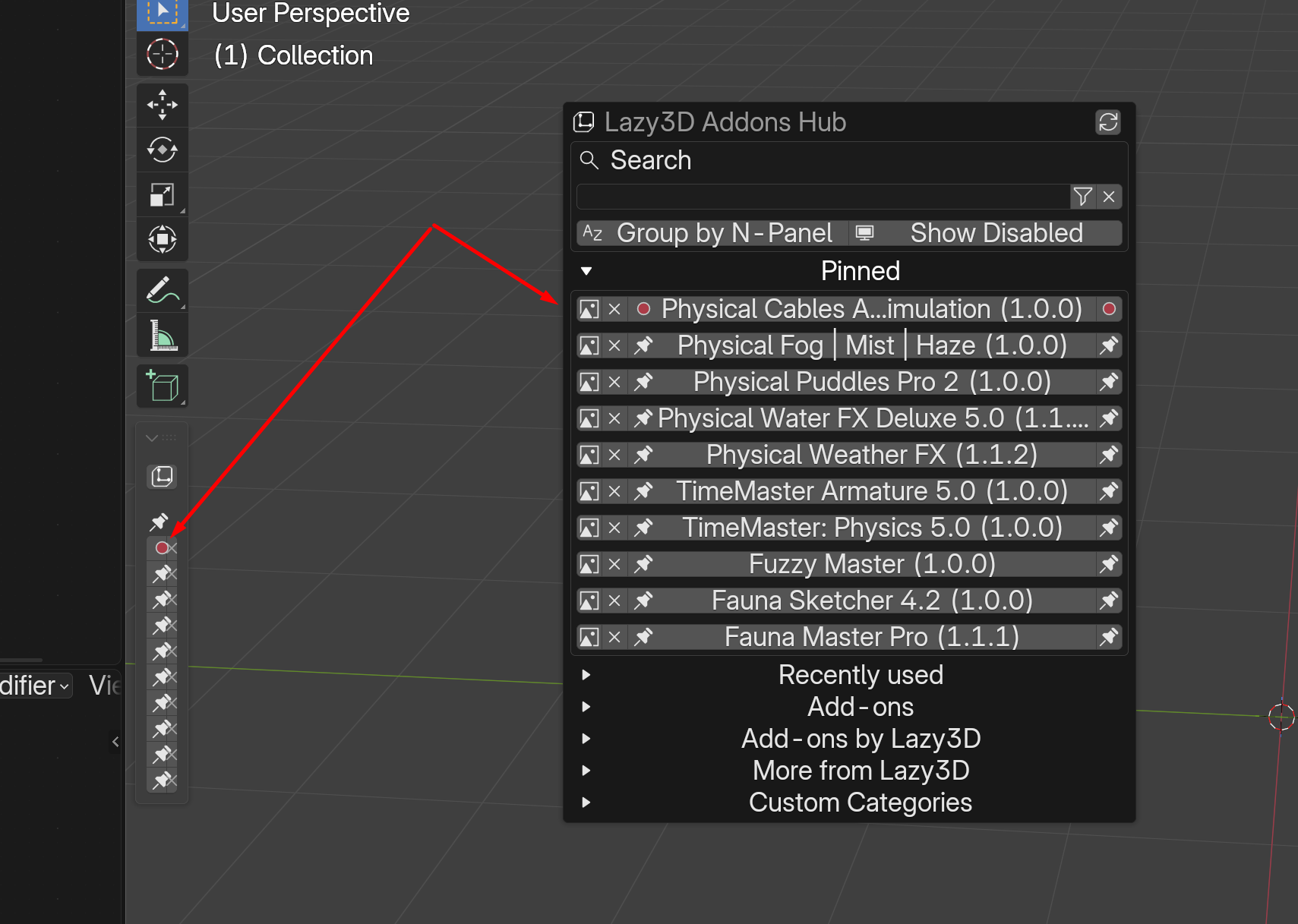
Task: Open the Modifier dropdown menu
Action: 36,686
